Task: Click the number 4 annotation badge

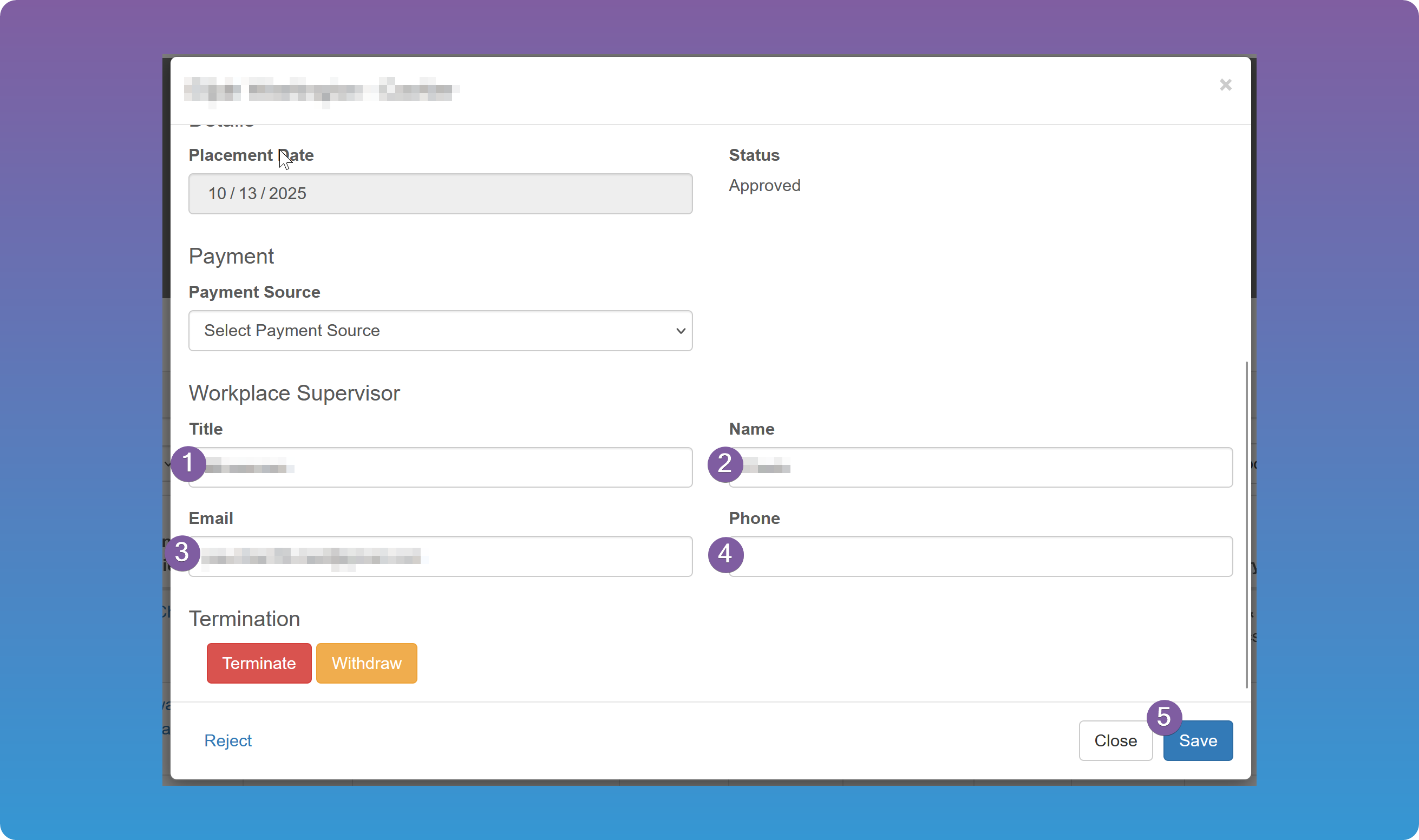Action: (x=725, y=555)
